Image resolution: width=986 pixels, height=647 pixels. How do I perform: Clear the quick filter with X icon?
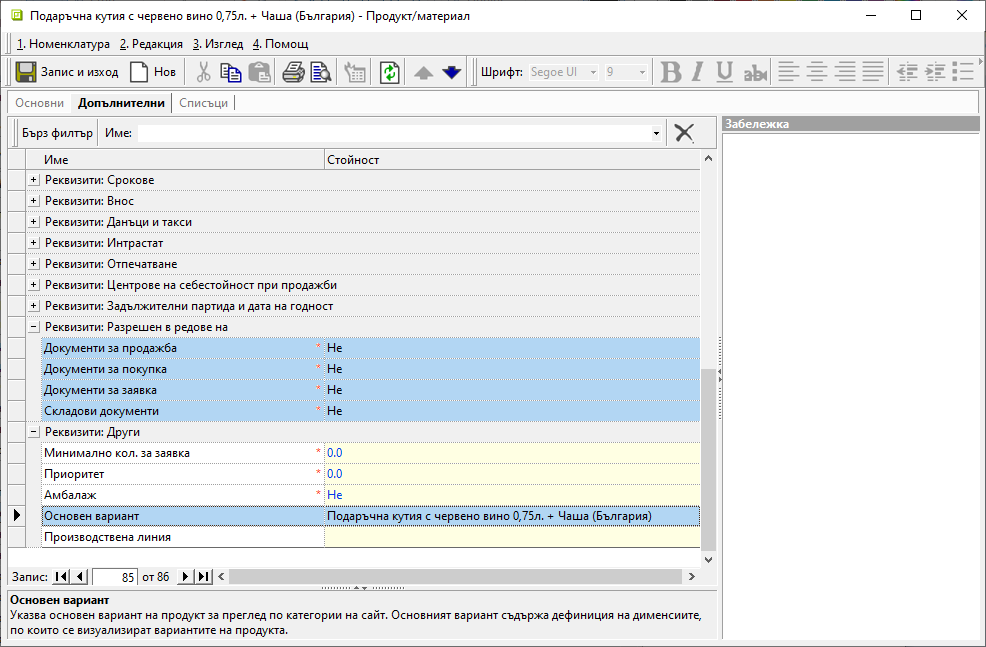click(x=684, y=133)
